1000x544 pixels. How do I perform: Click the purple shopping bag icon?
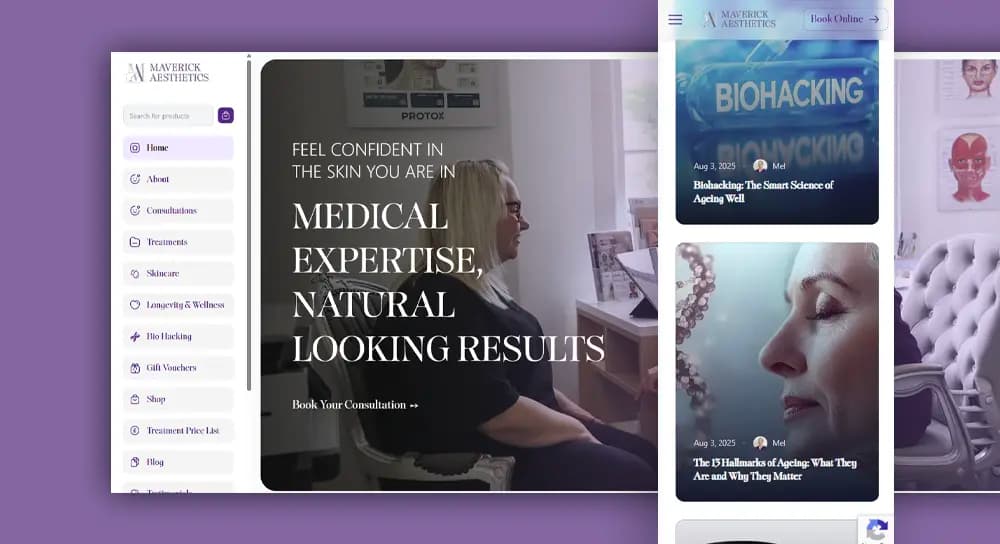click(x=226, y=115)
